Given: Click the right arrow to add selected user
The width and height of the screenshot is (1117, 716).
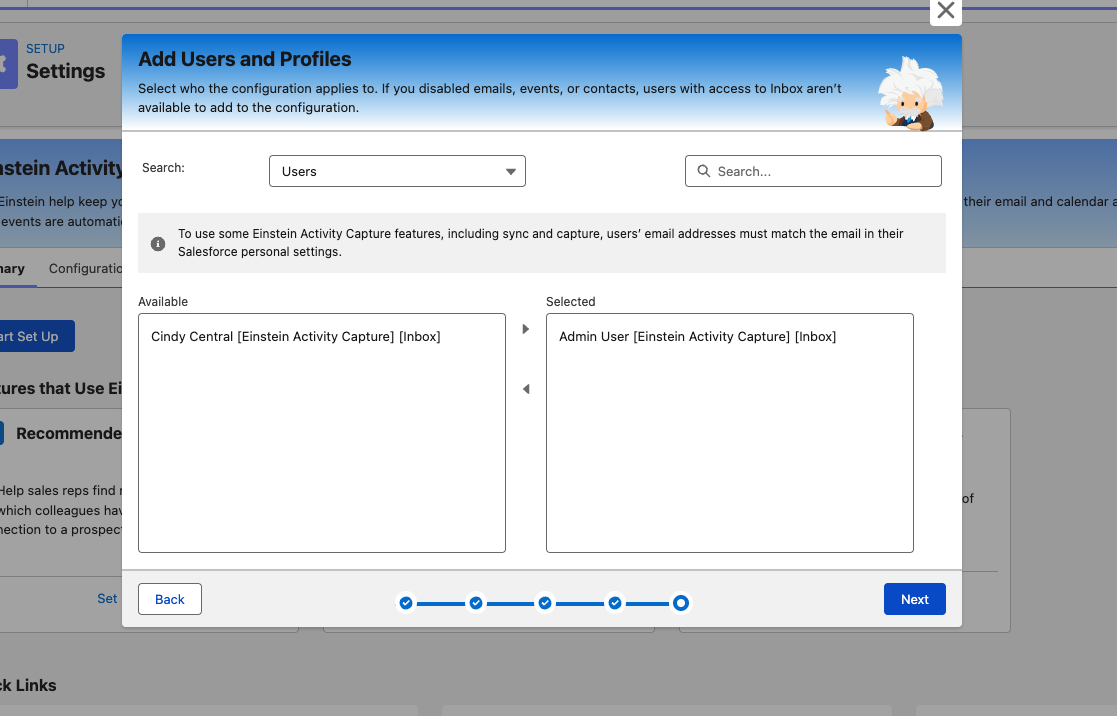Looking at the screenshot, I should pyautogui.click(x=526, y=329).
